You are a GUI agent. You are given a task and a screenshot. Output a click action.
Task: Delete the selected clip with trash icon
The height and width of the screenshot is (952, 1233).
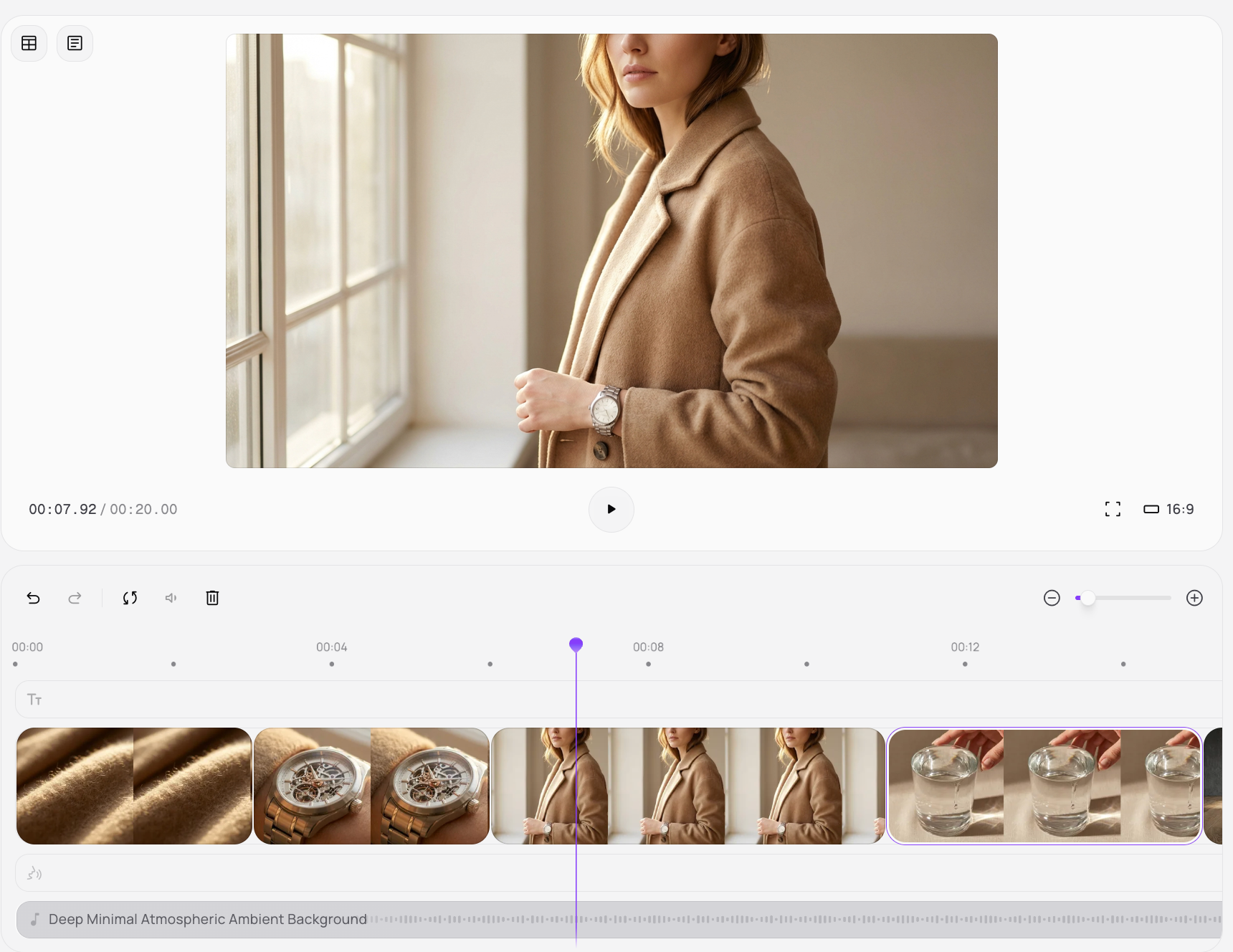click(212, 598)
